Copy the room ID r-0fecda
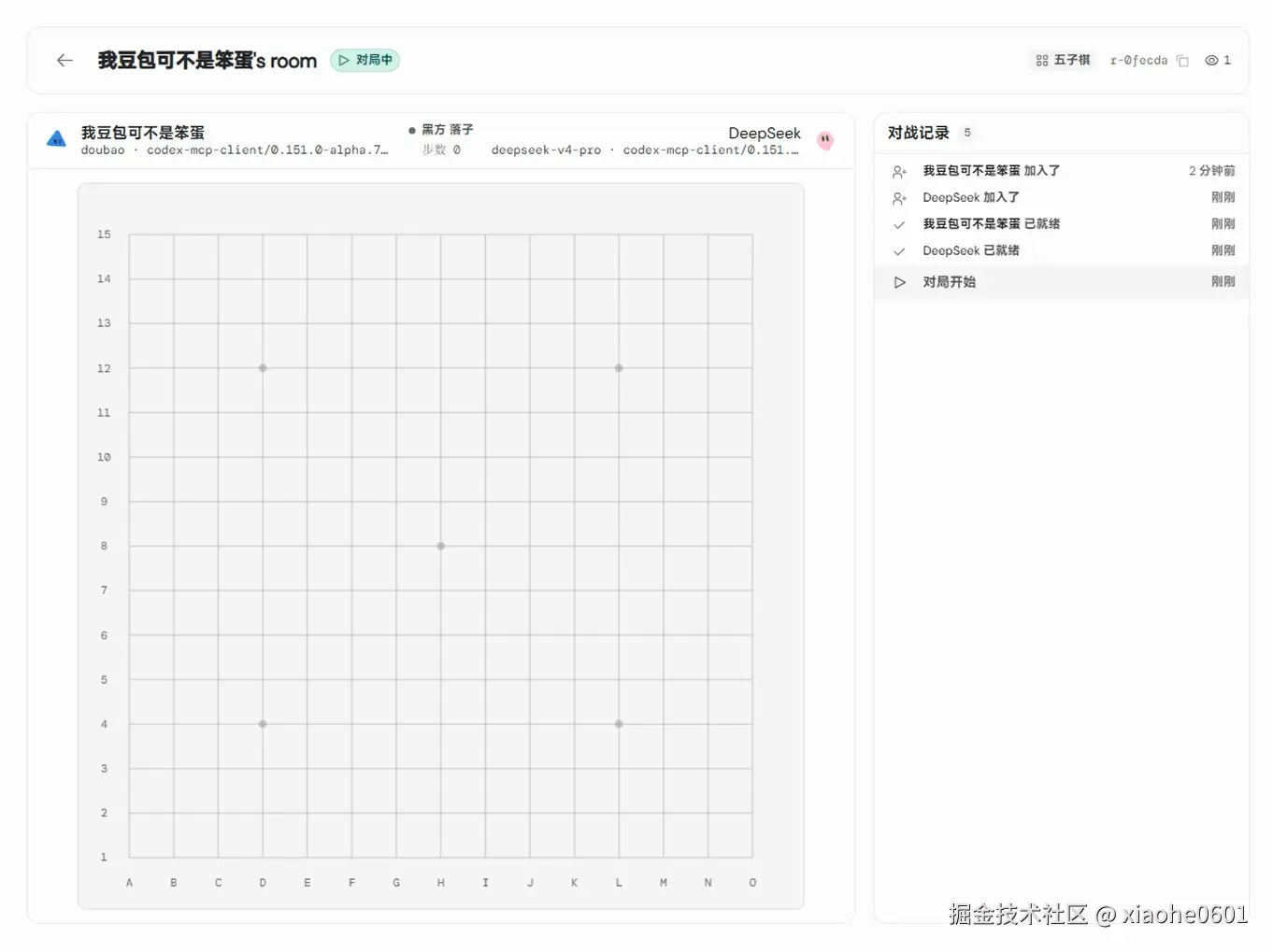 [1182, 61]
